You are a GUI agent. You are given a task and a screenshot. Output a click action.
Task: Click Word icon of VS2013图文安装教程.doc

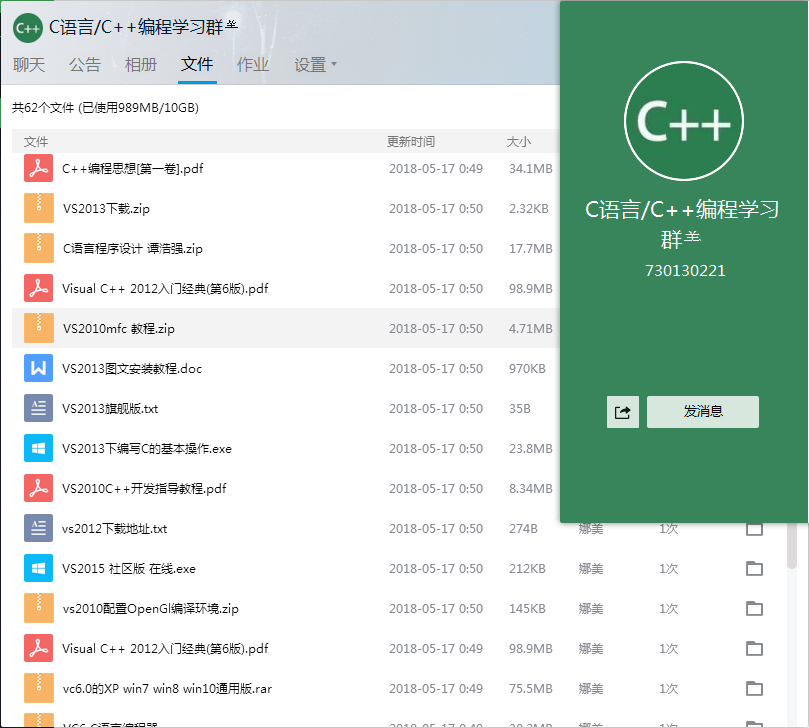click(39, 368)
